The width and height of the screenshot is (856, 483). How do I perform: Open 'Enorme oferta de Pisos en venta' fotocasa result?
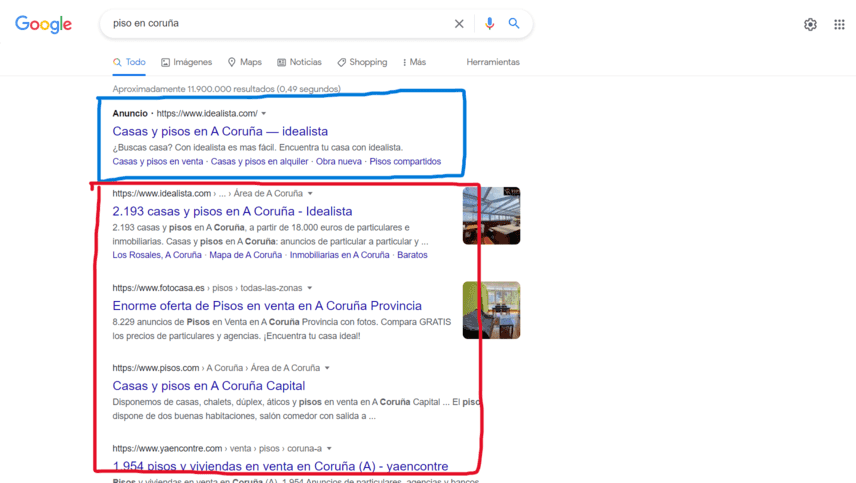point(267,306)
